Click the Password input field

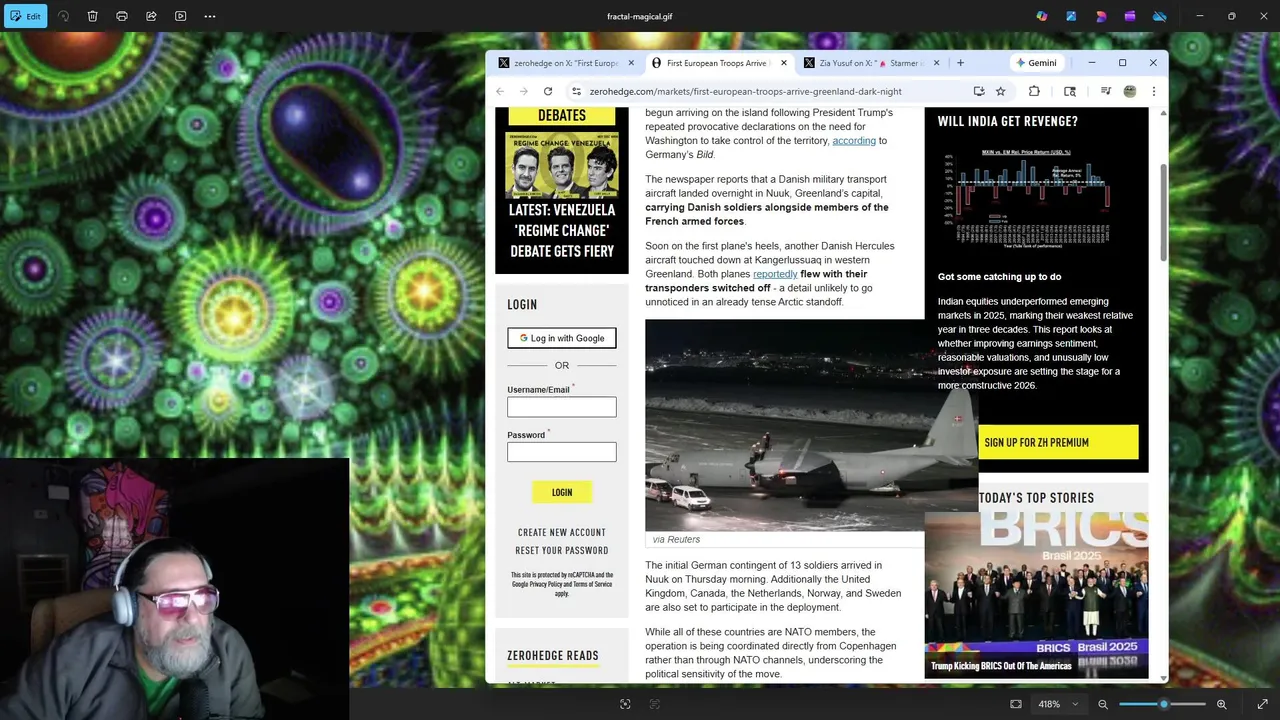coord(562,452)
